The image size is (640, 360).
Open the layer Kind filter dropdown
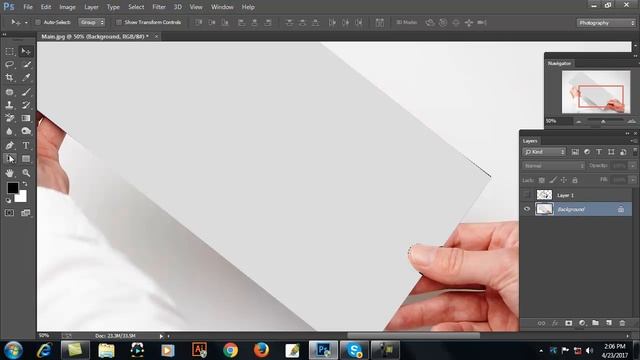[544, 152]
